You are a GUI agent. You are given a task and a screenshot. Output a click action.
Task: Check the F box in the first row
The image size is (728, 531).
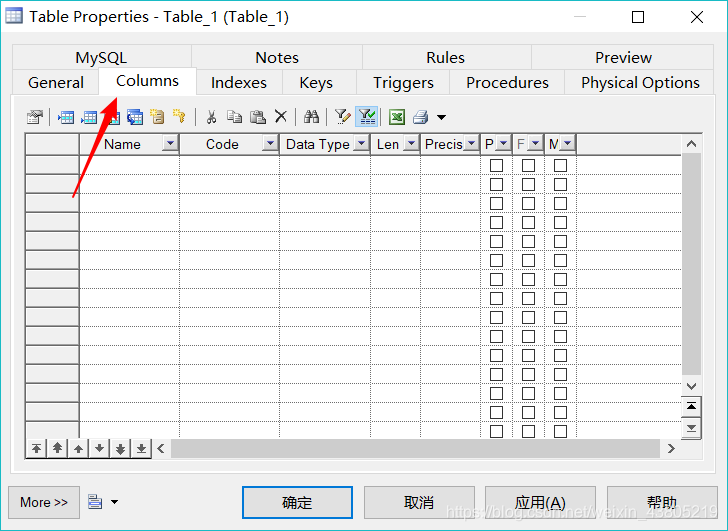tap(528, 165)
